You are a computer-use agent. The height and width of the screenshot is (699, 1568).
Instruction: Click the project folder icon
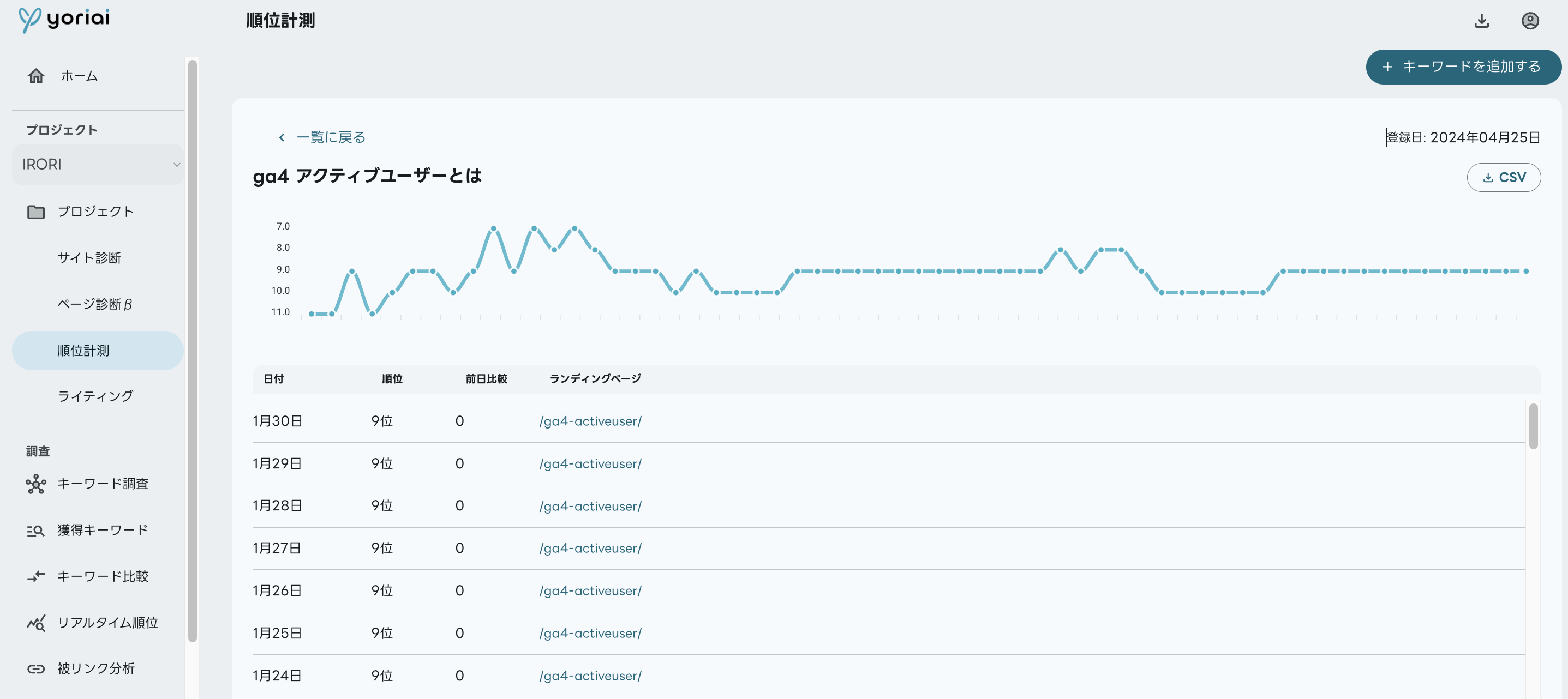click(x=36, y=212)
